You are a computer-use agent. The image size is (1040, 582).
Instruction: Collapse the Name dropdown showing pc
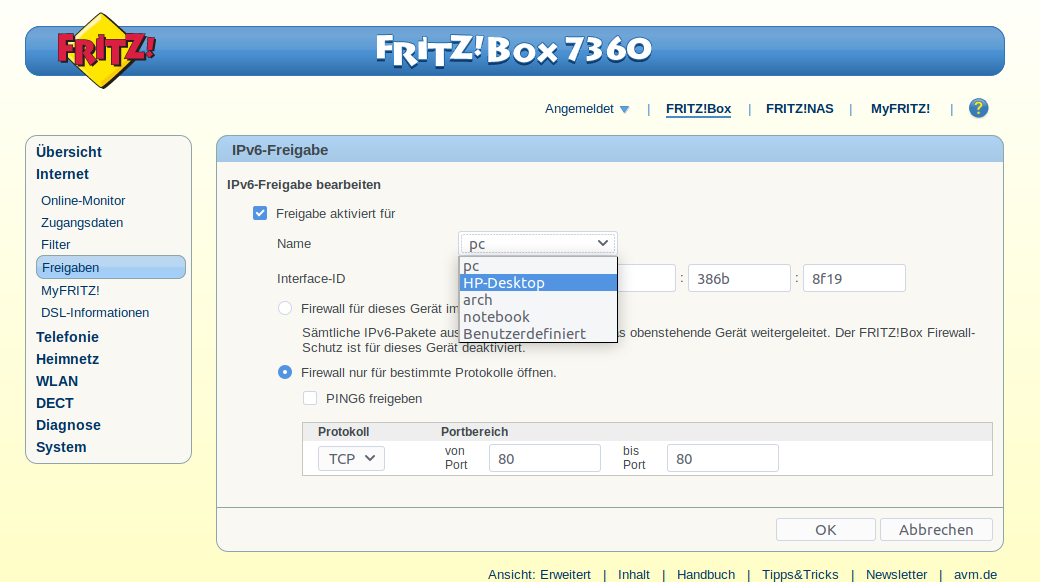tap(537, 244)
